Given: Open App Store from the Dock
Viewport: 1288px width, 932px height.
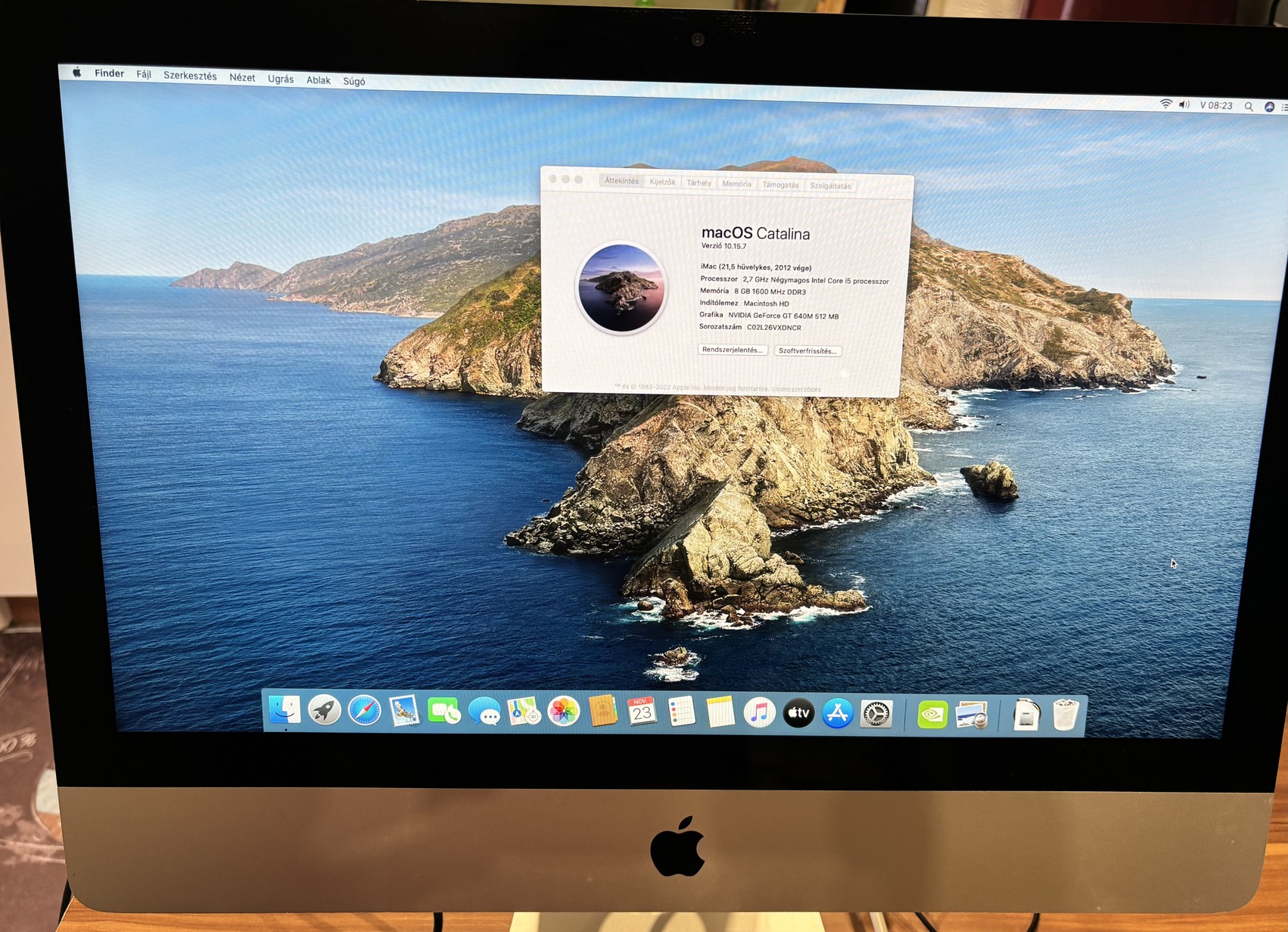Looking at the screenshot, I should coord(837,713).
